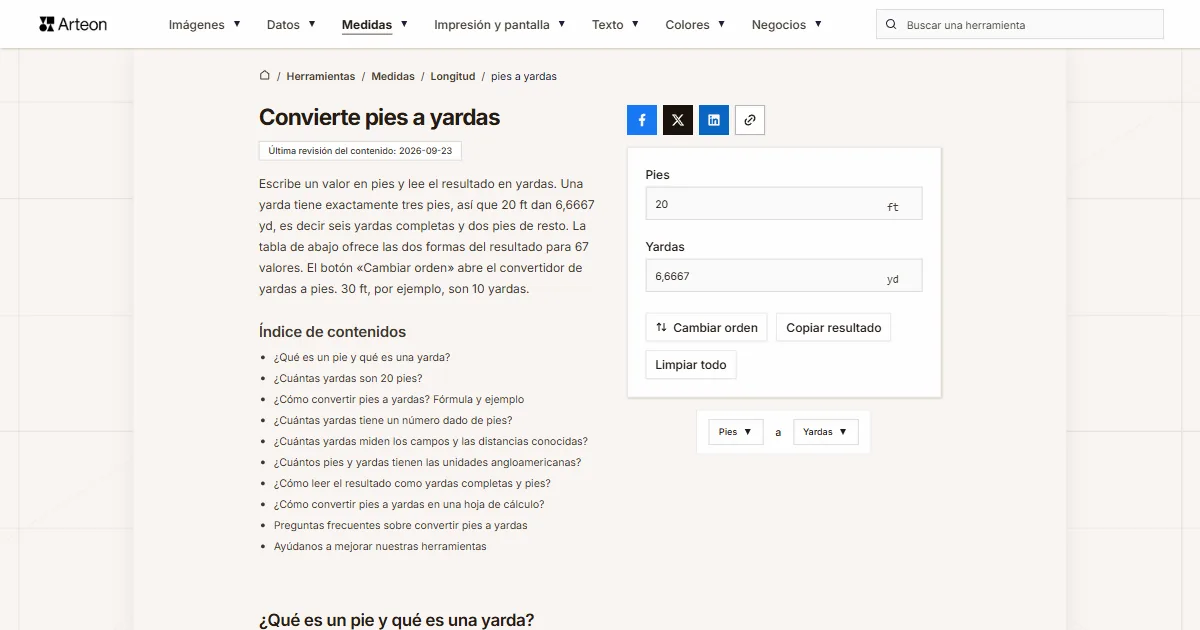Click the search magnifier icon
This screenshot has width=1200, height=630.
pos(892,24)
